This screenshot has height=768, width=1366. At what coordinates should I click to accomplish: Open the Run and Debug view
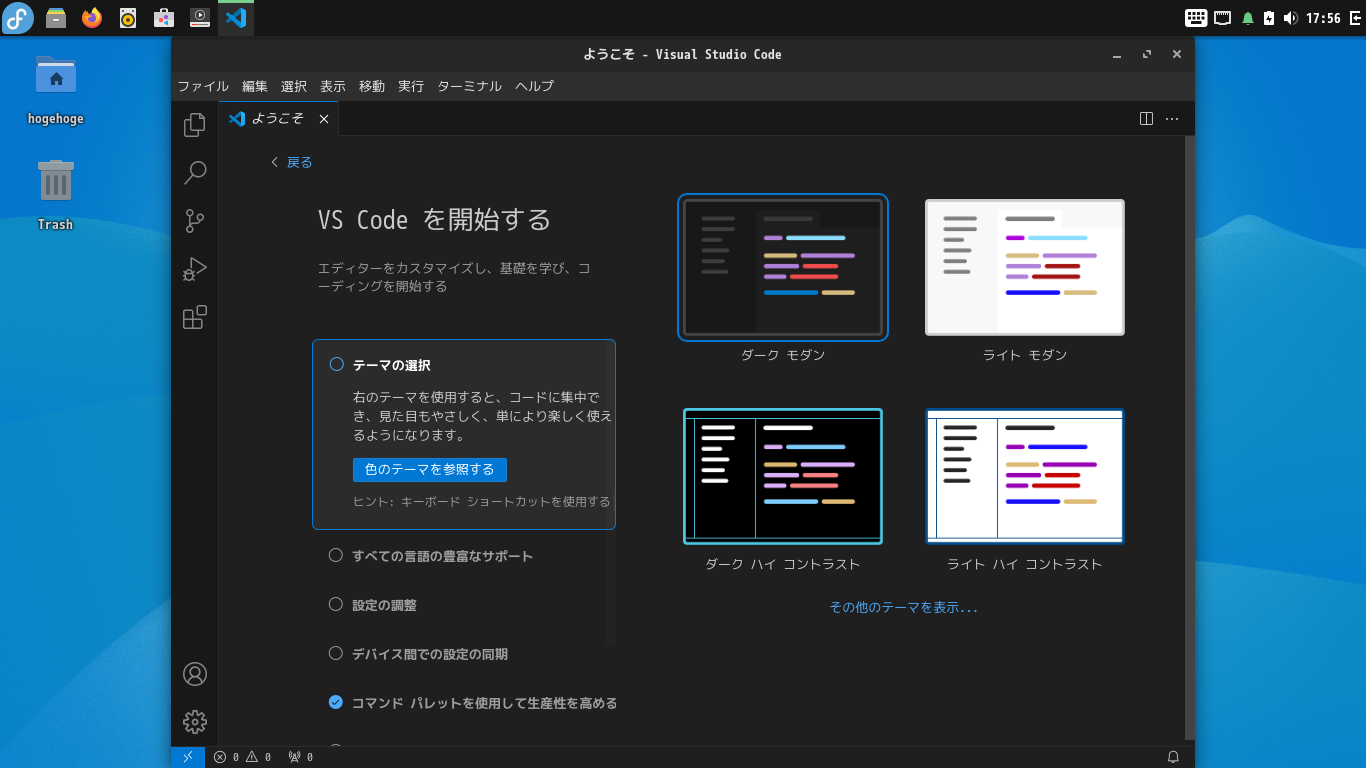[x=195, y=269]
